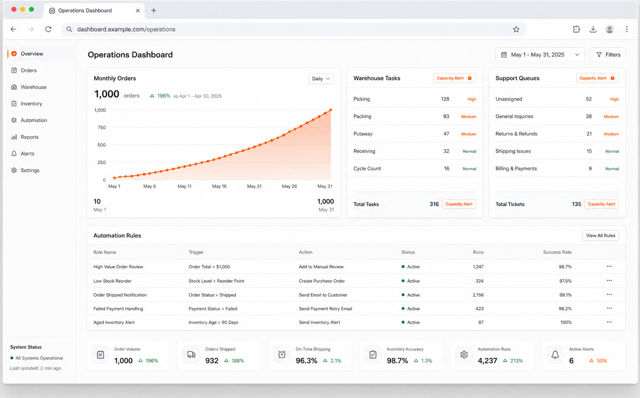Click the Order Volume card icon

100,355
